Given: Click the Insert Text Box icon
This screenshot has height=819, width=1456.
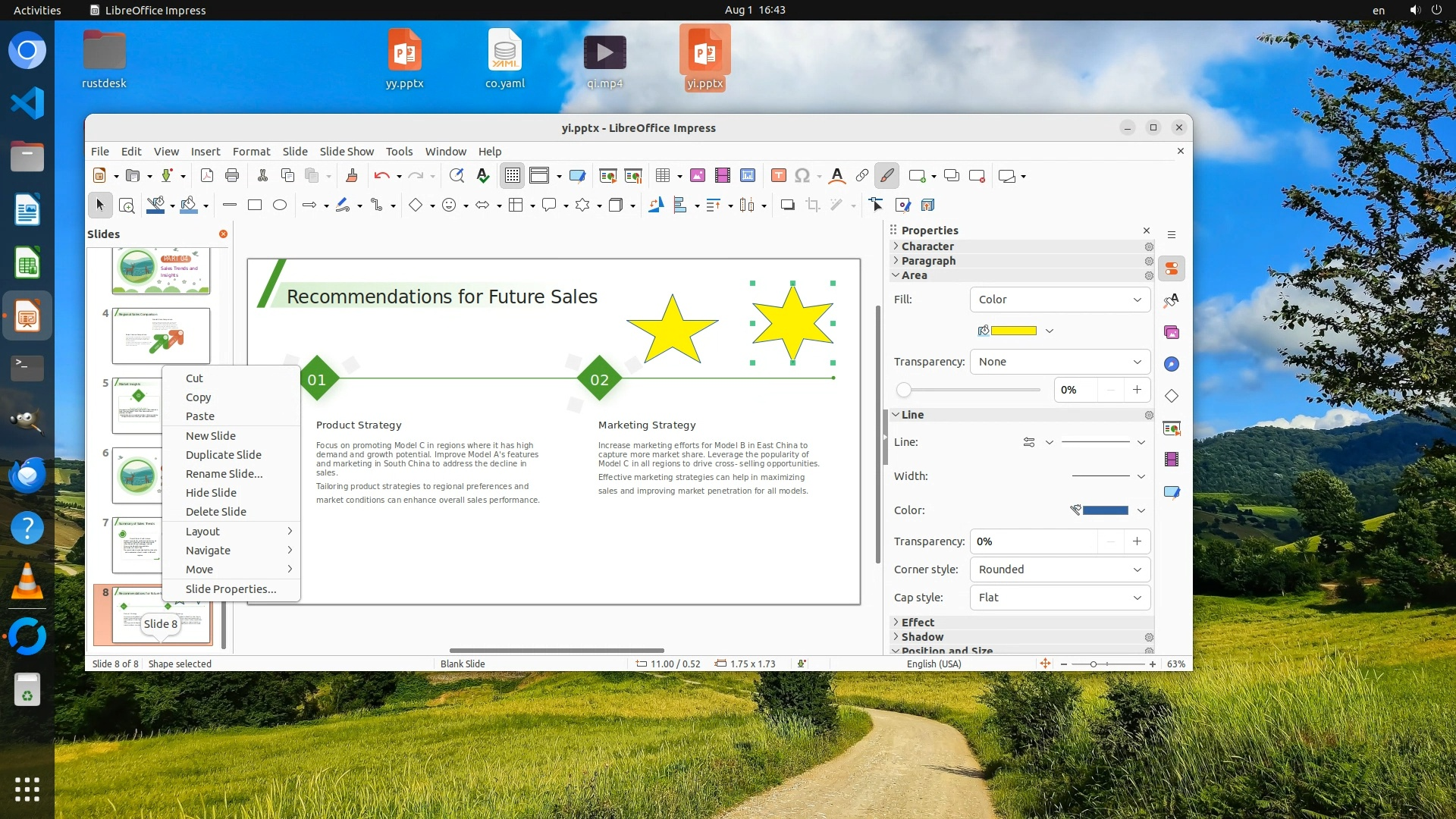Looking at the screenshot, I should tap(778, 176).
